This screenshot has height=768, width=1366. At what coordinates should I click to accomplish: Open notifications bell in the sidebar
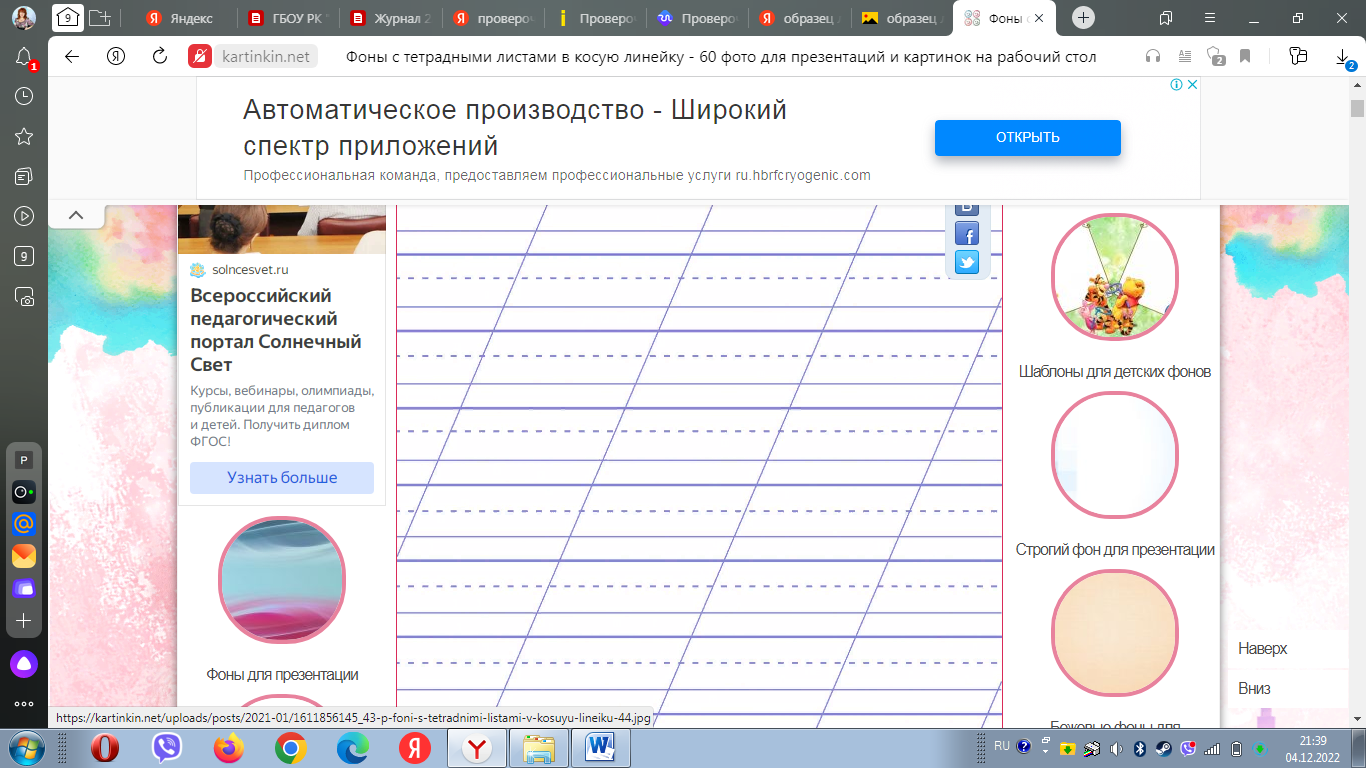(24, 58)
